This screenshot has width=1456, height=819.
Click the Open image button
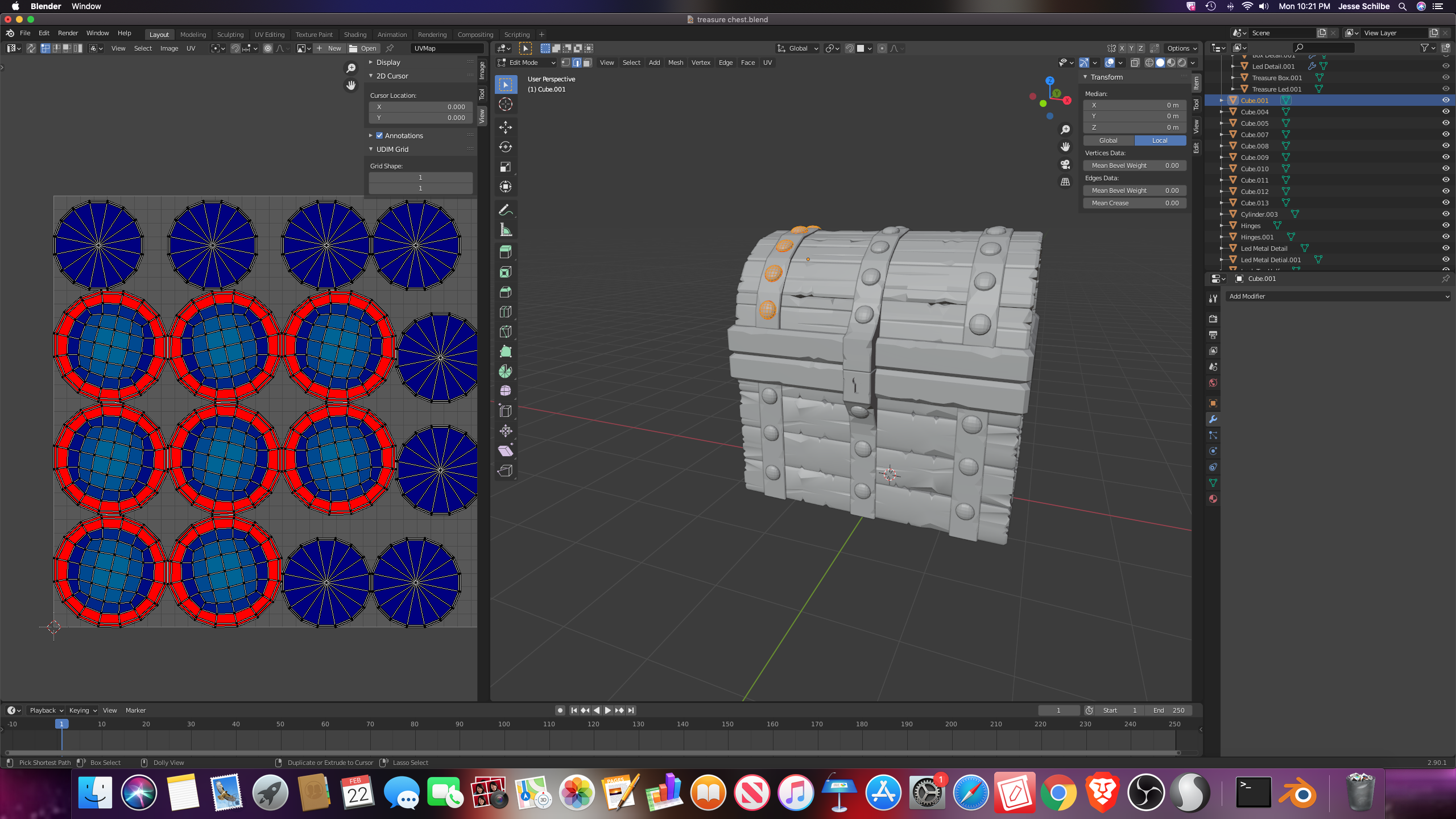click(x=363, y=48)
